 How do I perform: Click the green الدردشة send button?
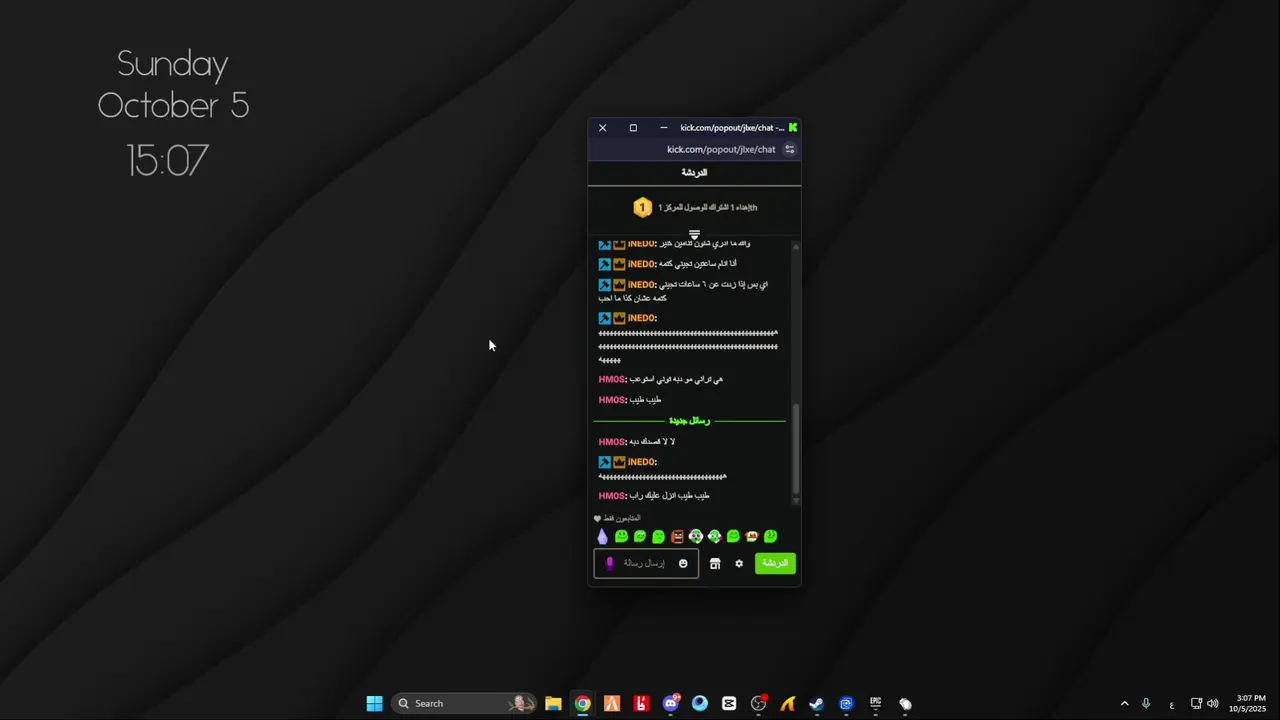(775, 564)
